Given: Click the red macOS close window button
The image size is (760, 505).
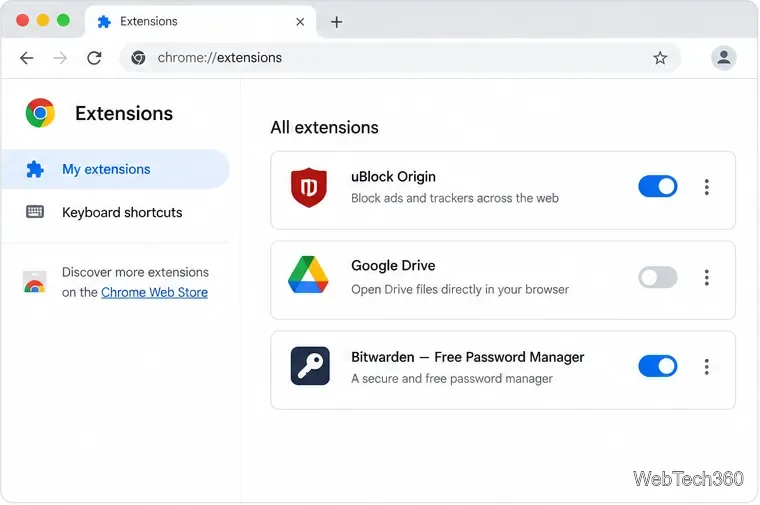Looking at the screenshot, I should 22,20.
